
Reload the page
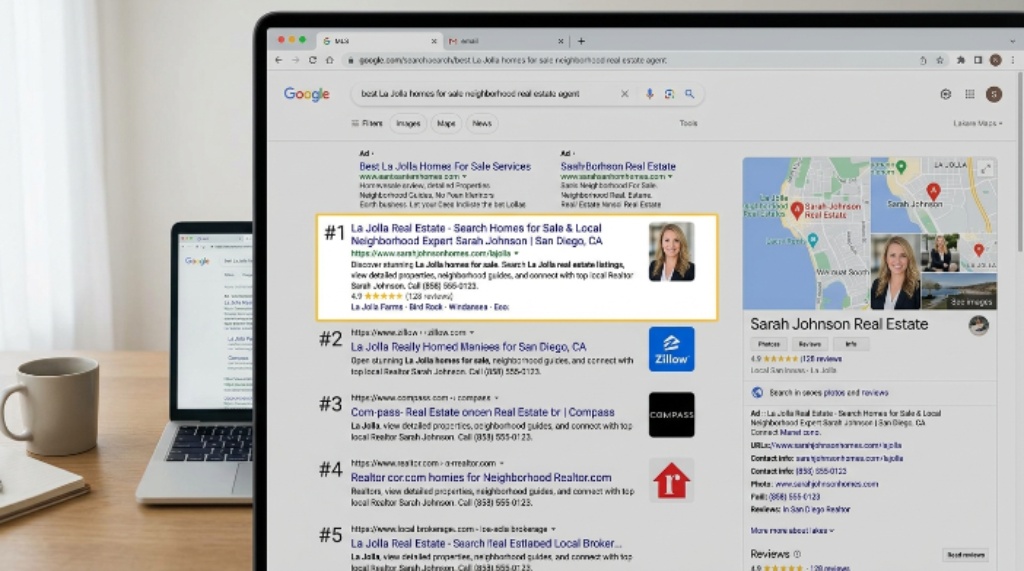[x=313, y=60]
